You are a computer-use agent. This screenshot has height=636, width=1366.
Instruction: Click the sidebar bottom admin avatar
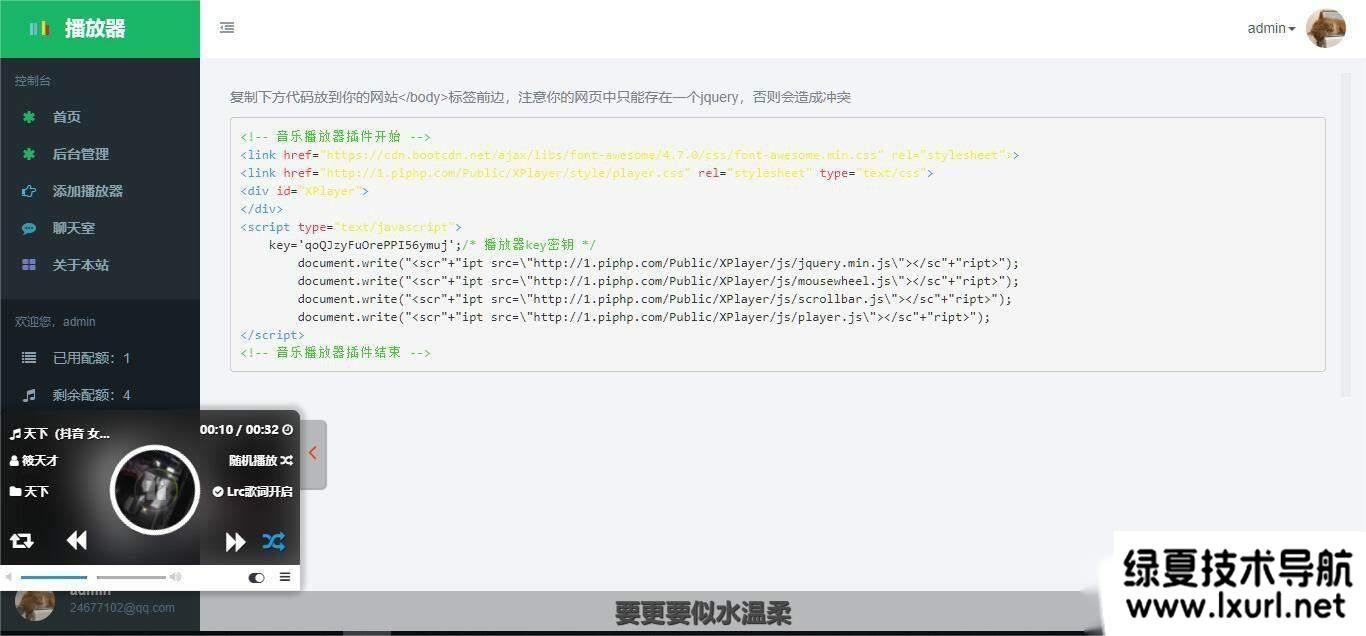[x=35, y=603]
